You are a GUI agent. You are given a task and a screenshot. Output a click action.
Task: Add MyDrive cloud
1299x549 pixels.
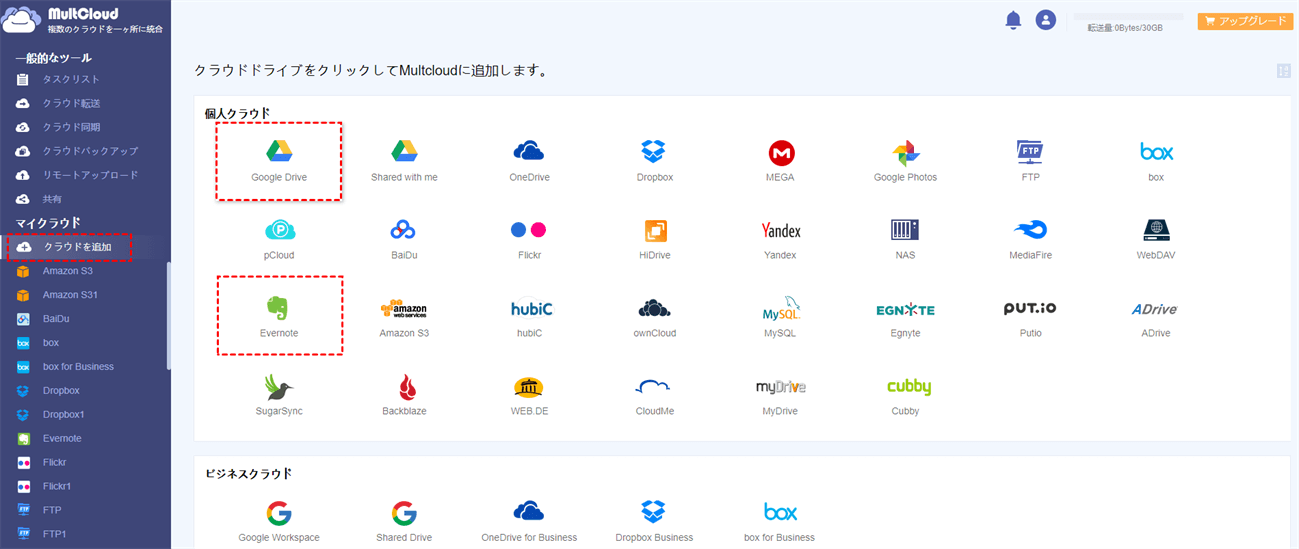tap(780, 394)
